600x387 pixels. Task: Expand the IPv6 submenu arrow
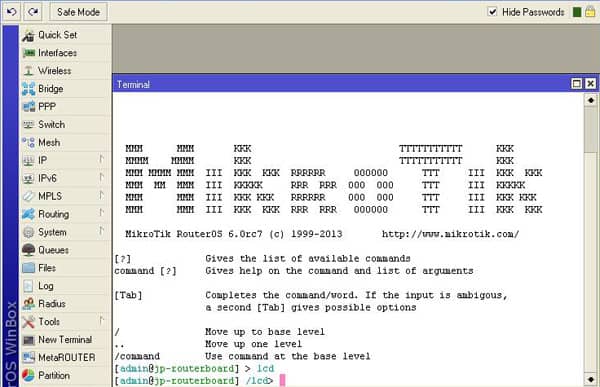[101, 177]
